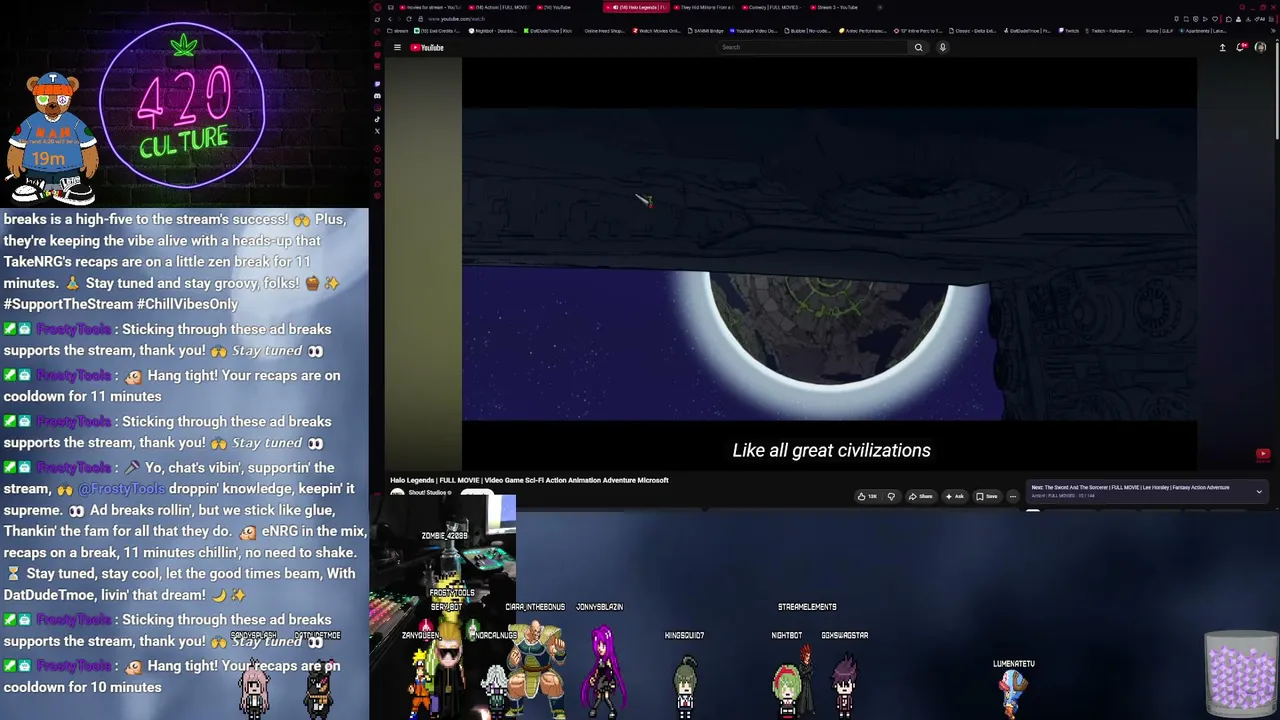
Task: Open the Nightbot Dashboard bookmark
Action: tap(494, 31)
